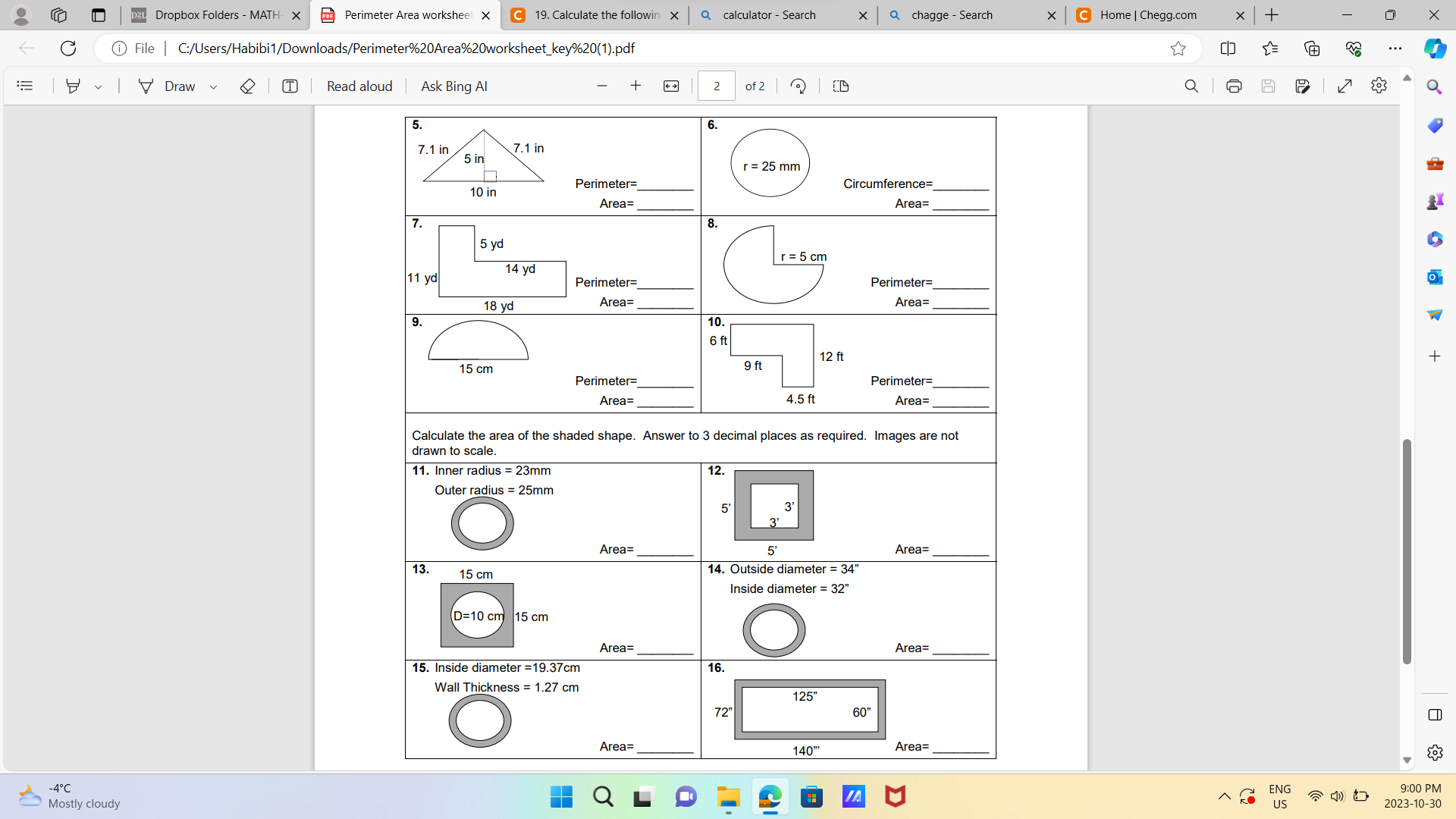
Task: Enter full screen reading view
Action: point(1346,86)
